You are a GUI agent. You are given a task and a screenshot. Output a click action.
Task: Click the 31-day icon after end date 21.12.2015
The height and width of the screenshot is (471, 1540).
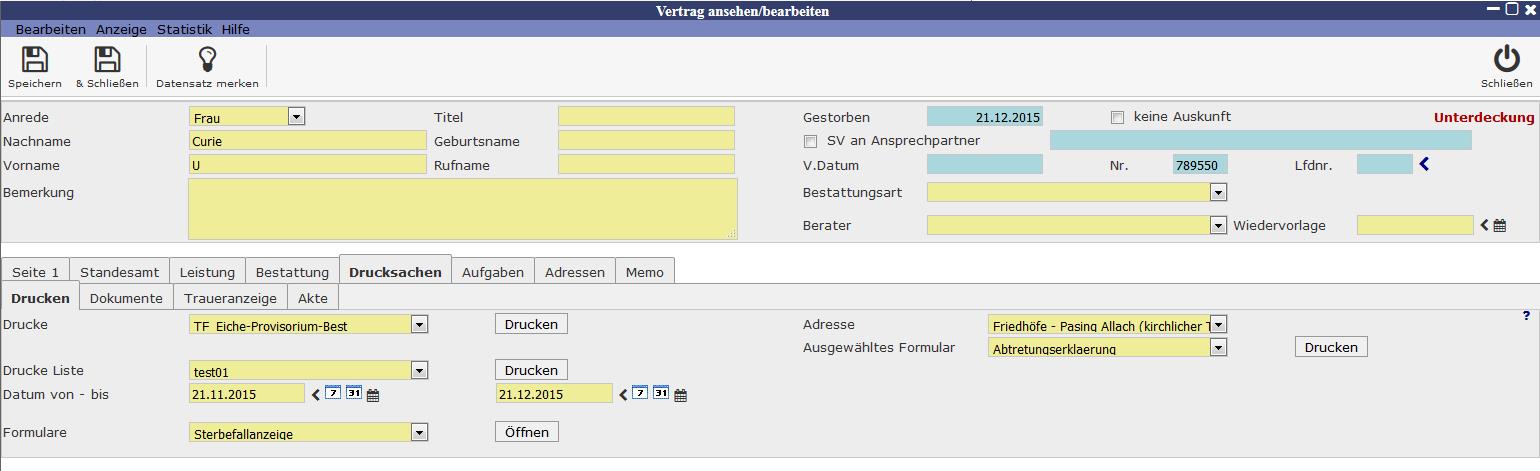(660, 394)
